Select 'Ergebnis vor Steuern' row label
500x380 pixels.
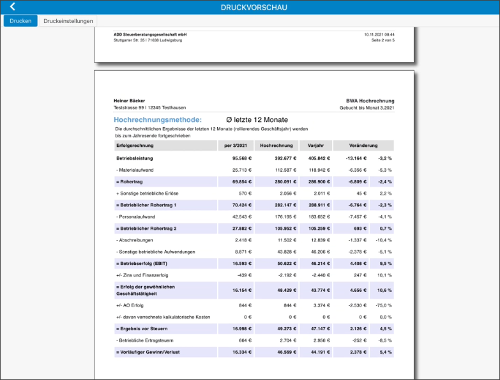click(x=142, y=329)
